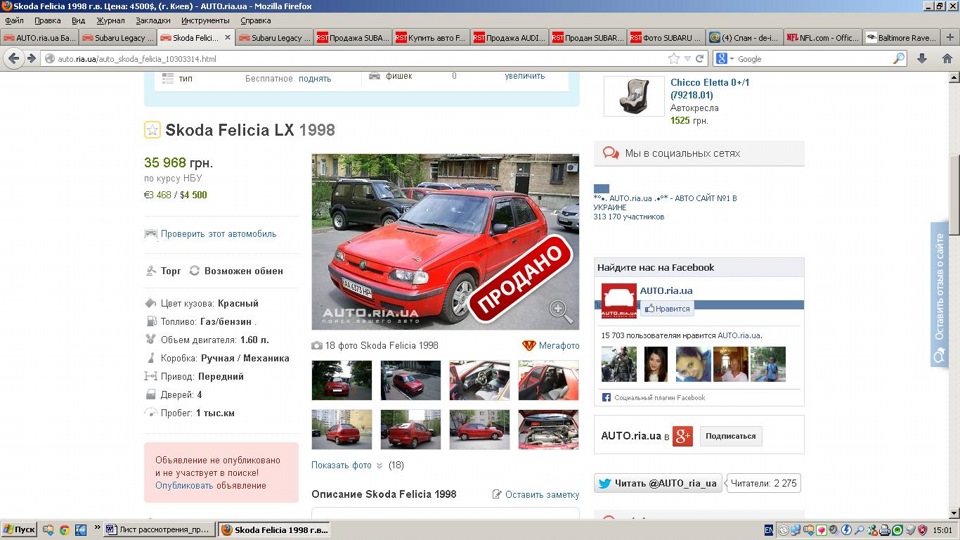Open Chrome from quick launch bar

tap(64, 530)
